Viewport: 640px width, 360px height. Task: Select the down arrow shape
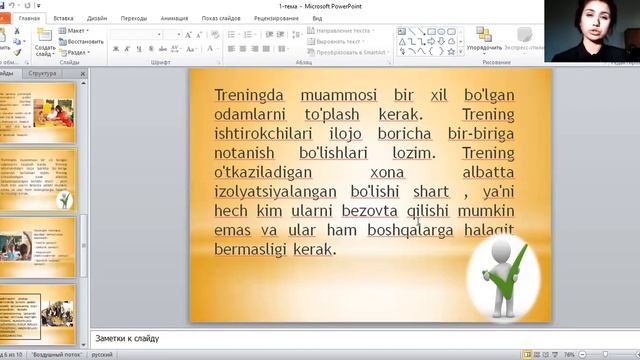point(441,42)
